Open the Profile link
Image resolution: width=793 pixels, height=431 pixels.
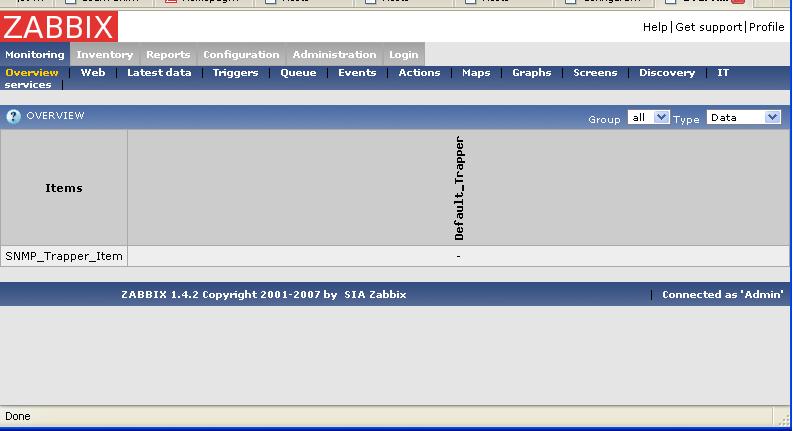766,27
